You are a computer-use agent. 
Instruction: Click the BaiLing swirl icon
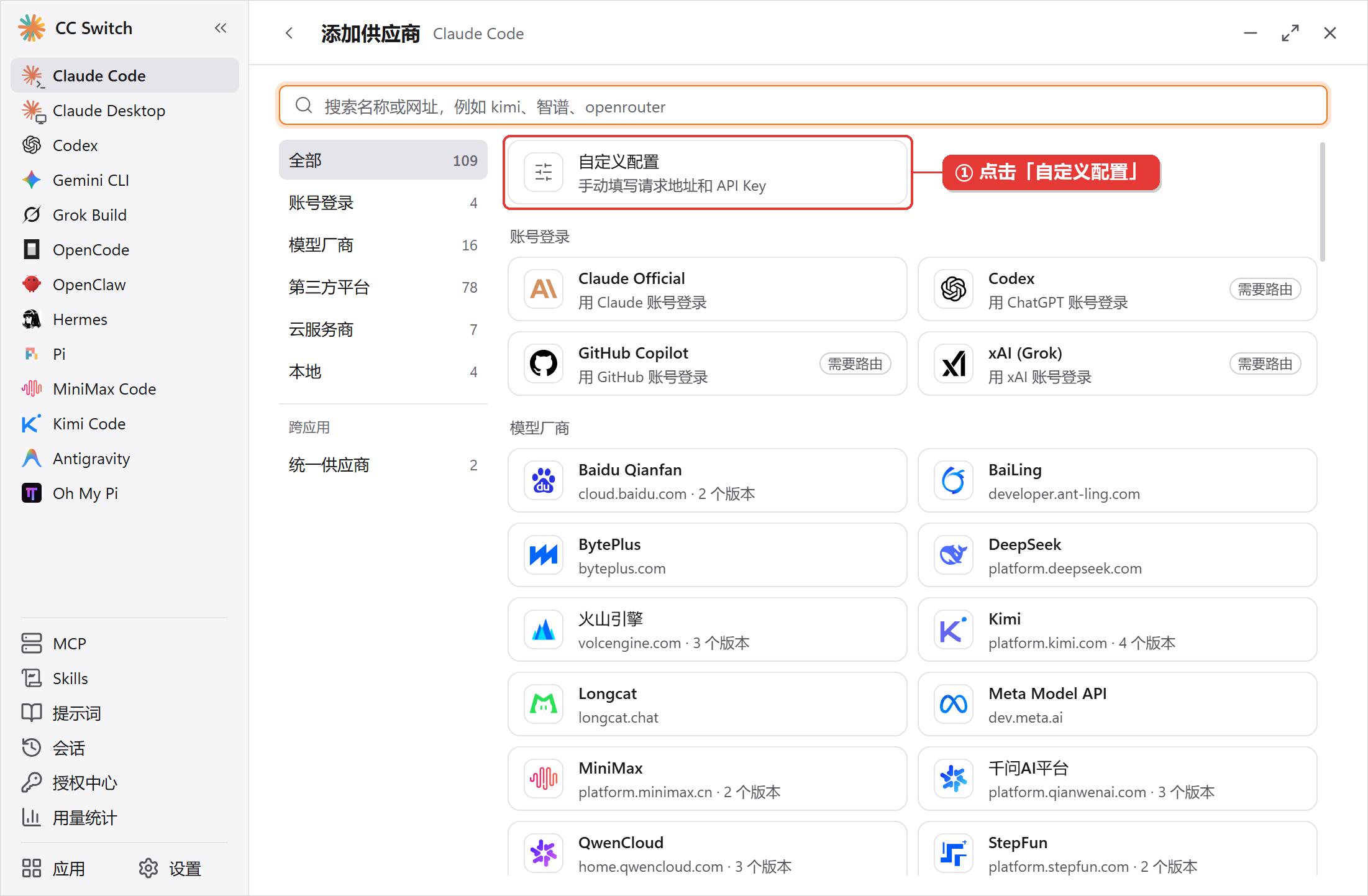click(x=954, y=481)
